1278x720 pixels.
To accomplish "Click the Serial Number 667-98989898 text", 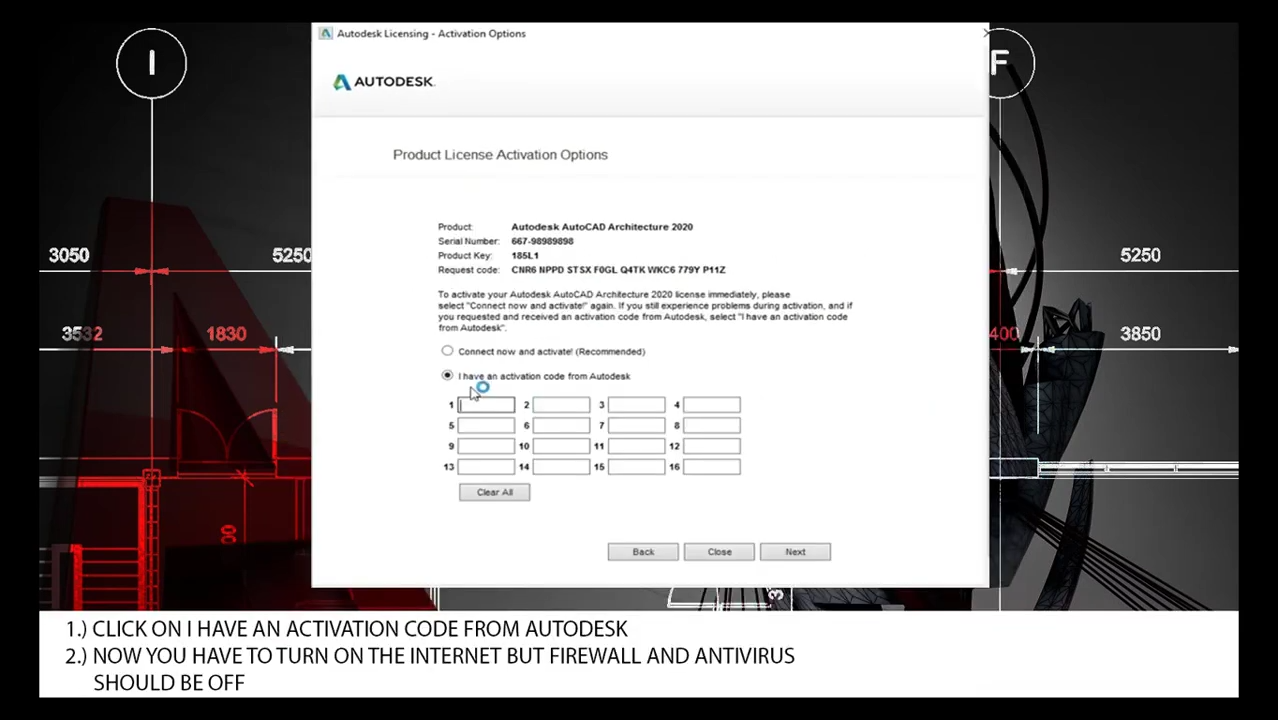I will (x=542, y=241).
